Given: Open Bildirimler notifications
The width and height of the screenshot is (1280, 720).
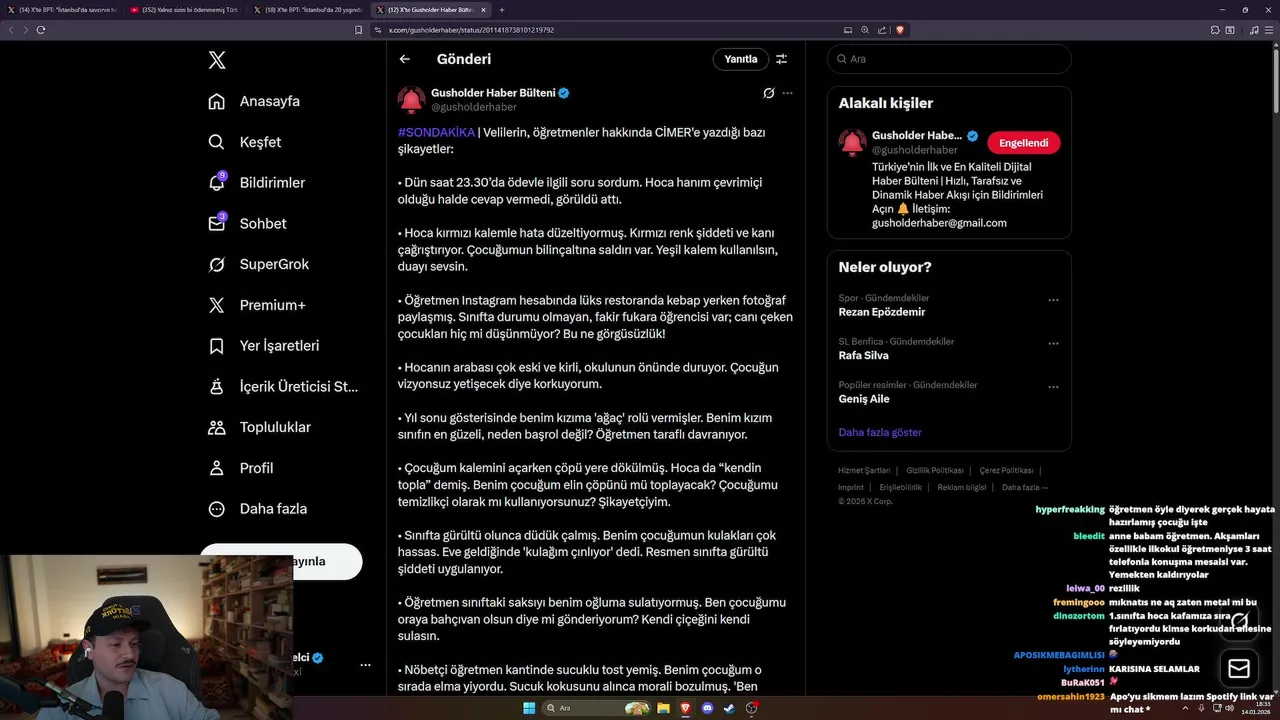Looking at the screenshot, I should [x=256, y=183].
